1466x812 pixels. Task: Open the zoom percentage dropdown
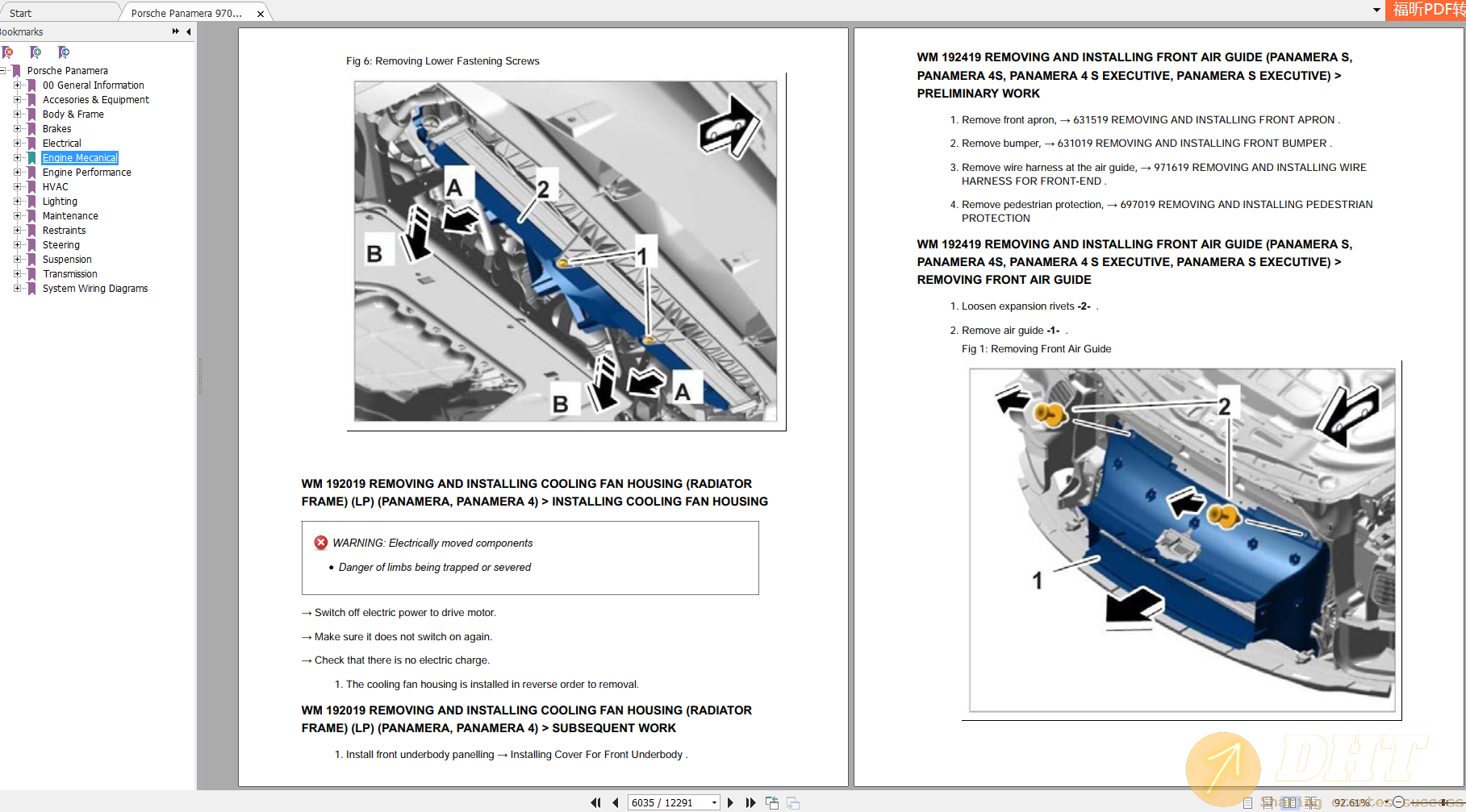[1386, 802]
